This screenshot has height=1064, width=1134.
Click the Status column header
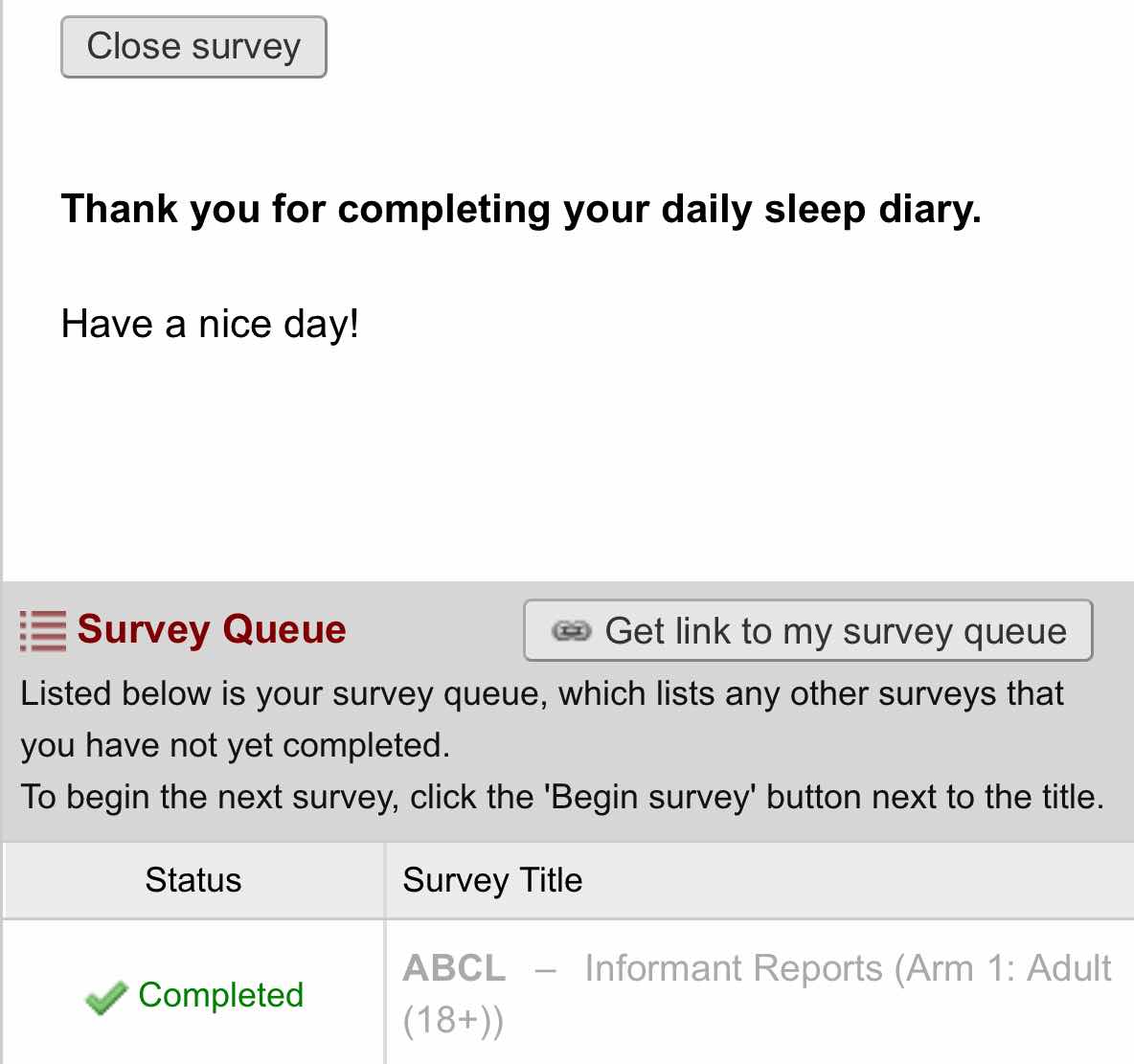coord(193,880)
